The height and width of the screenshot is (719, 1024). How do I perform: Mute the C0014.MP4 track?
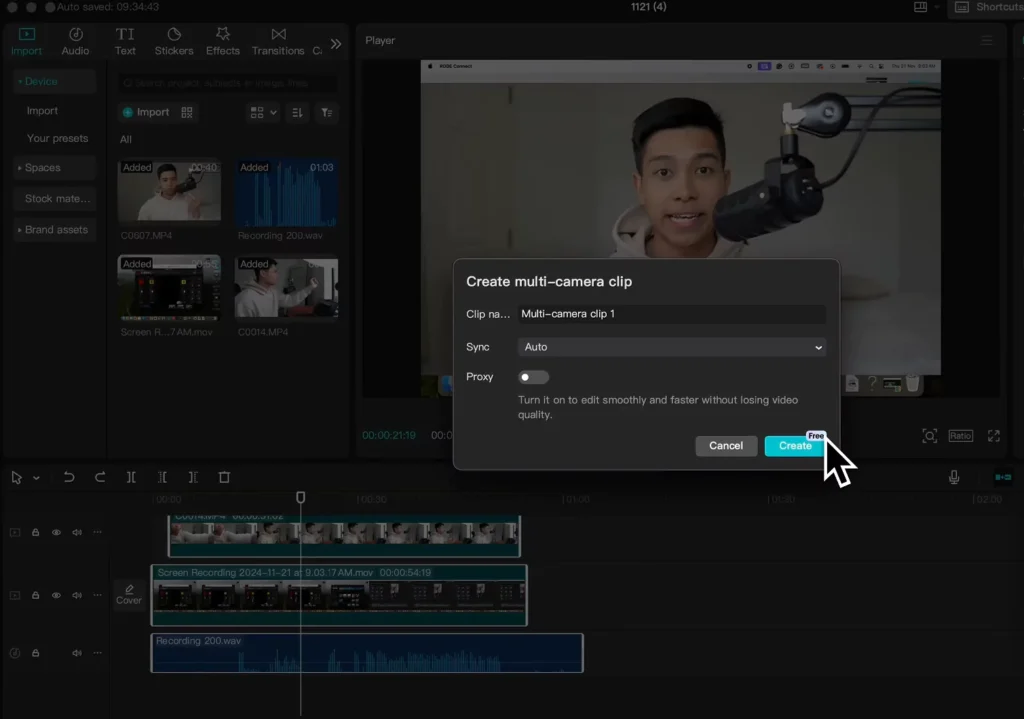(x=77, y=532)
